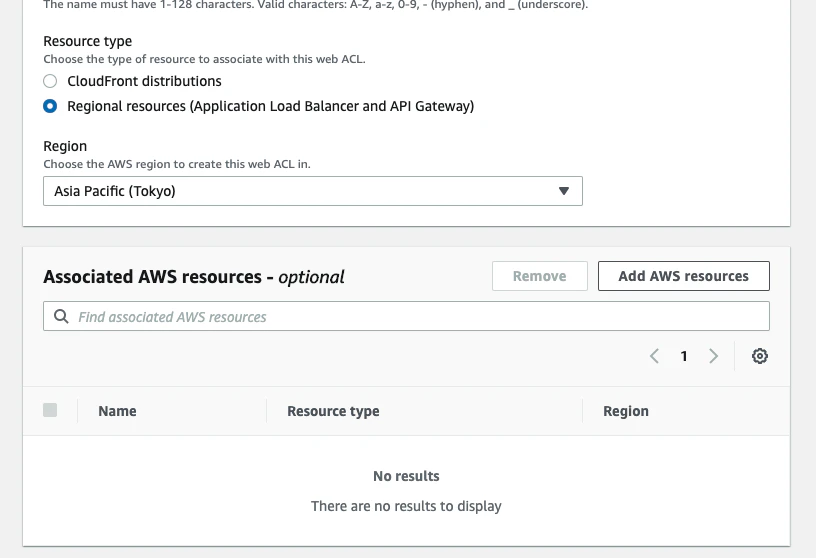The image size is (816, 558).
Task: Click the Region label above the dropdown
Action: tap(65, 146)
